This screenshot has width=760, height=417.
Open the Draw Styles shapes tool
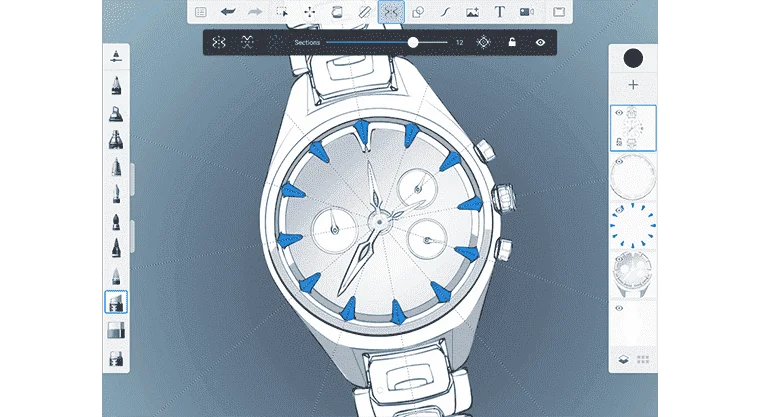418,12
